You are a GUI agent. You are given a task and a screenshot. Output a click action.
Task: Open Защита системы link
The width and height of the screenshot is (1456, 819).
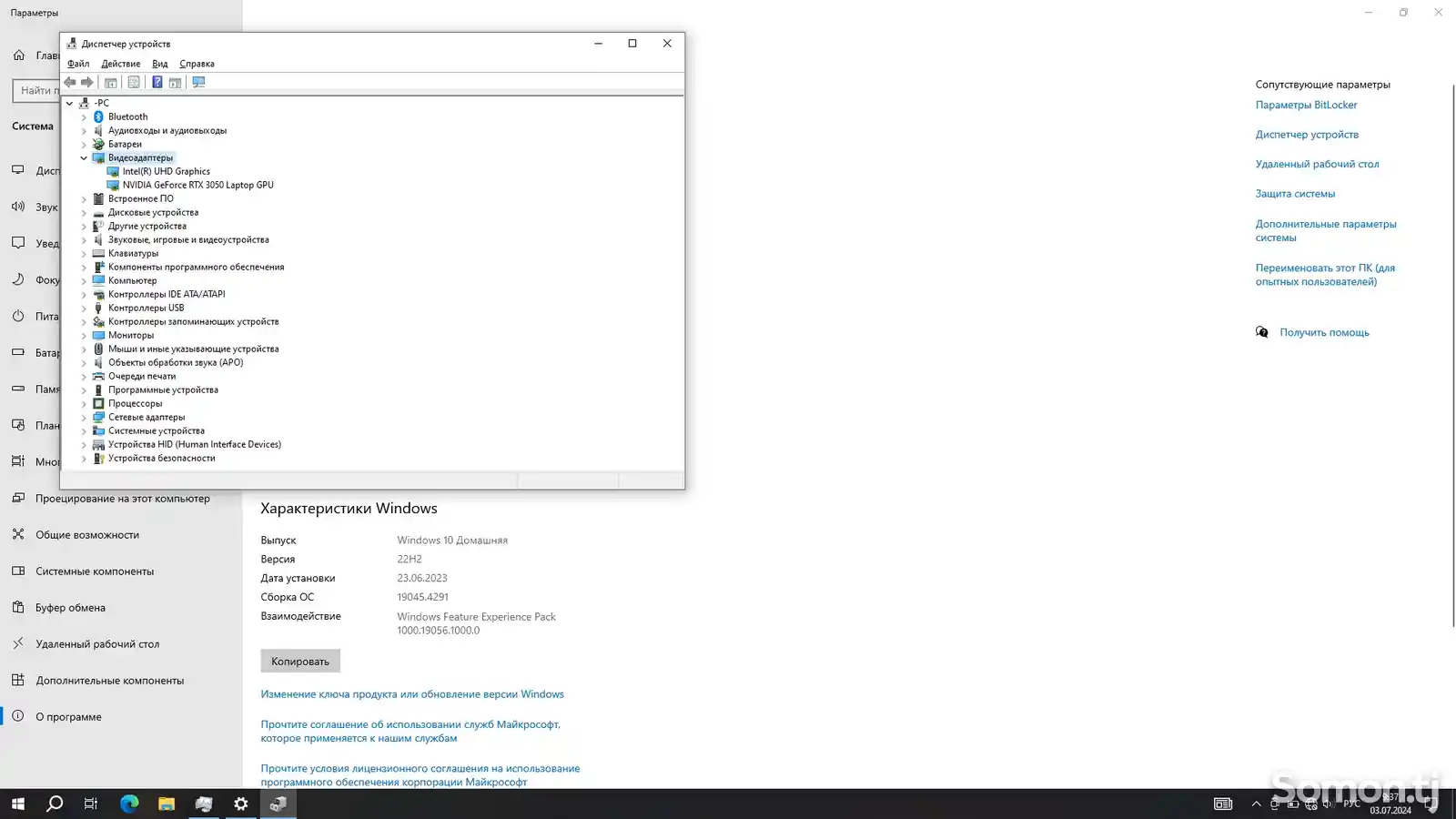point(1295,193)
